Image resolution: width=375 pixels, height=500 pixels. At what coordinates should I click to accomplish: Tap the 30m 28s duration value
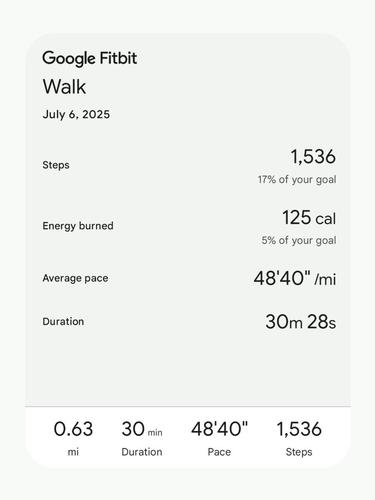pyautogui.click(x=301, y=322)
